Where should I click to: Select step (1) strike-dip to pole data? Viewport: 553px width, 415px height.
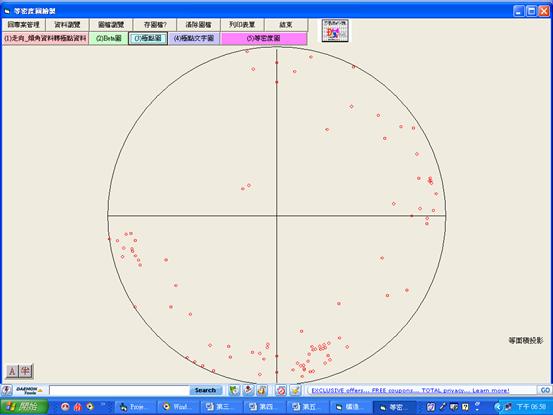(x=45, y=38)
